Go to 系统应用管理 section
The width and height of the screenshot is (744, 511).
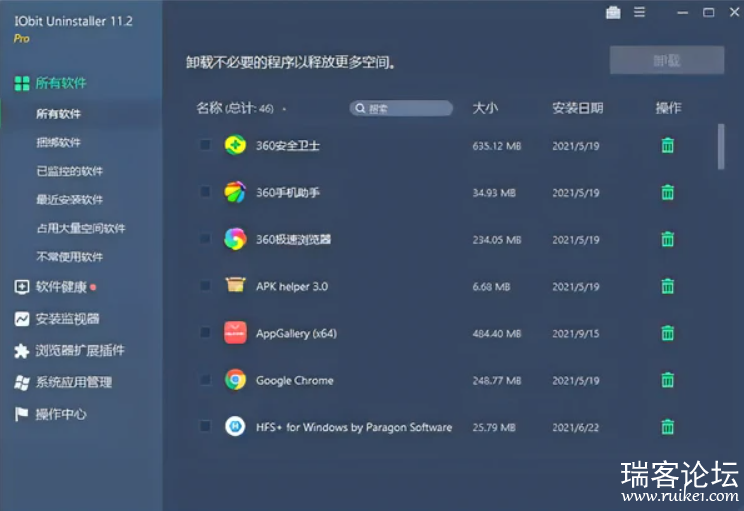pyautogui.click(x=74, y=382)
